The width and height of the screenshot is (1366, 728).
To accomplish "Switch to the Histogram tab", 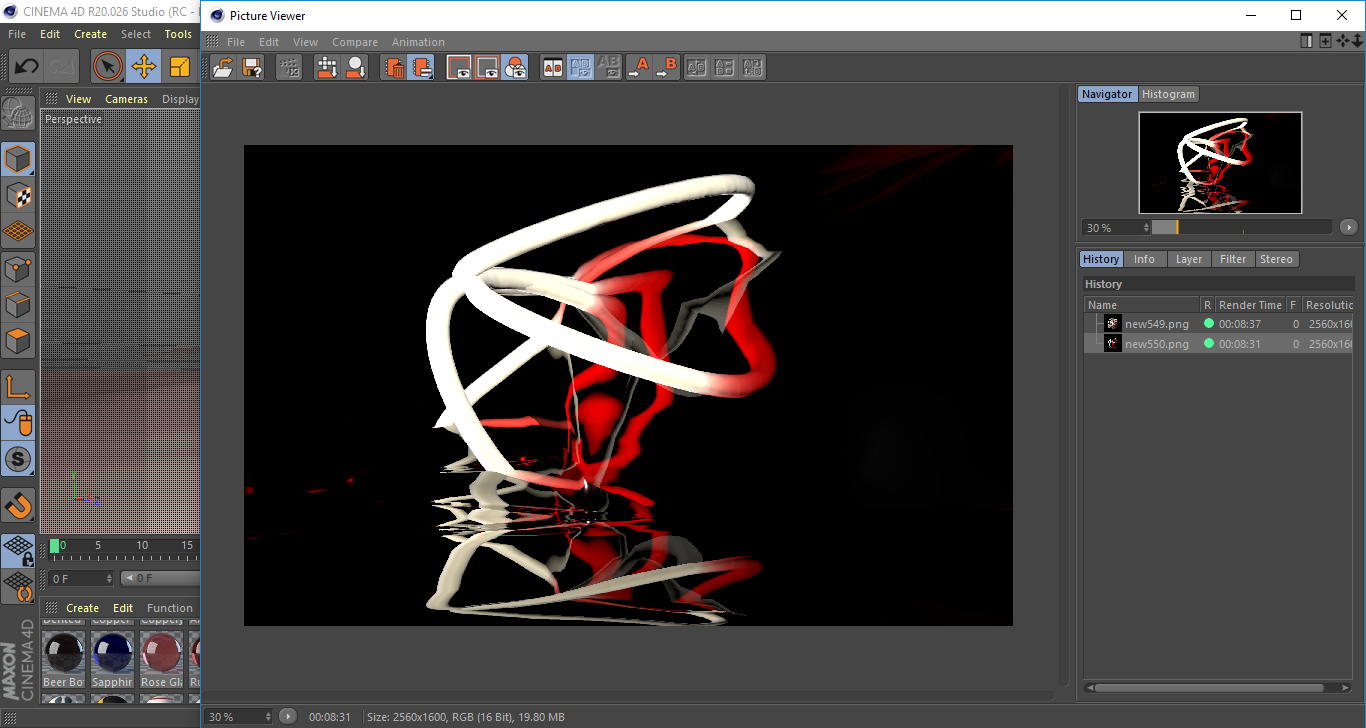I will click(1168, 94).
